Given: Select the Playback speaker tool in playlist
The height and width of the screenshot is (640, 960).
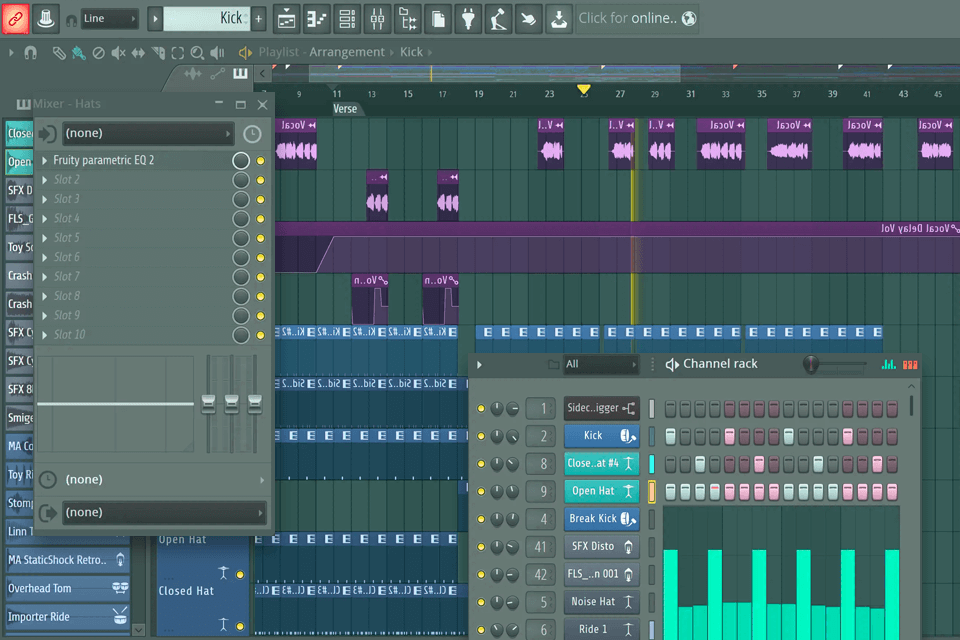Looking at the screenshot, I should (217, 53).
